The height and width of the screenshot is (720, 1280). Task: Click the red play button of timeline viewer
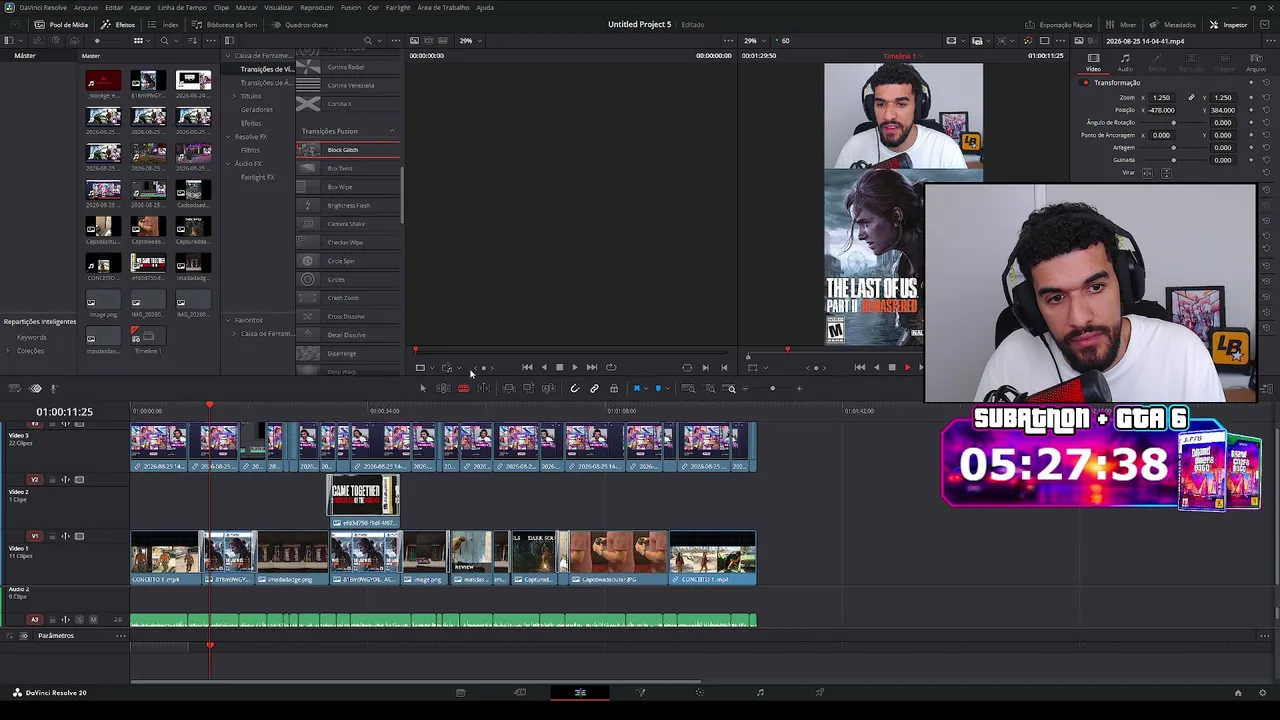[x=907, y=367]
